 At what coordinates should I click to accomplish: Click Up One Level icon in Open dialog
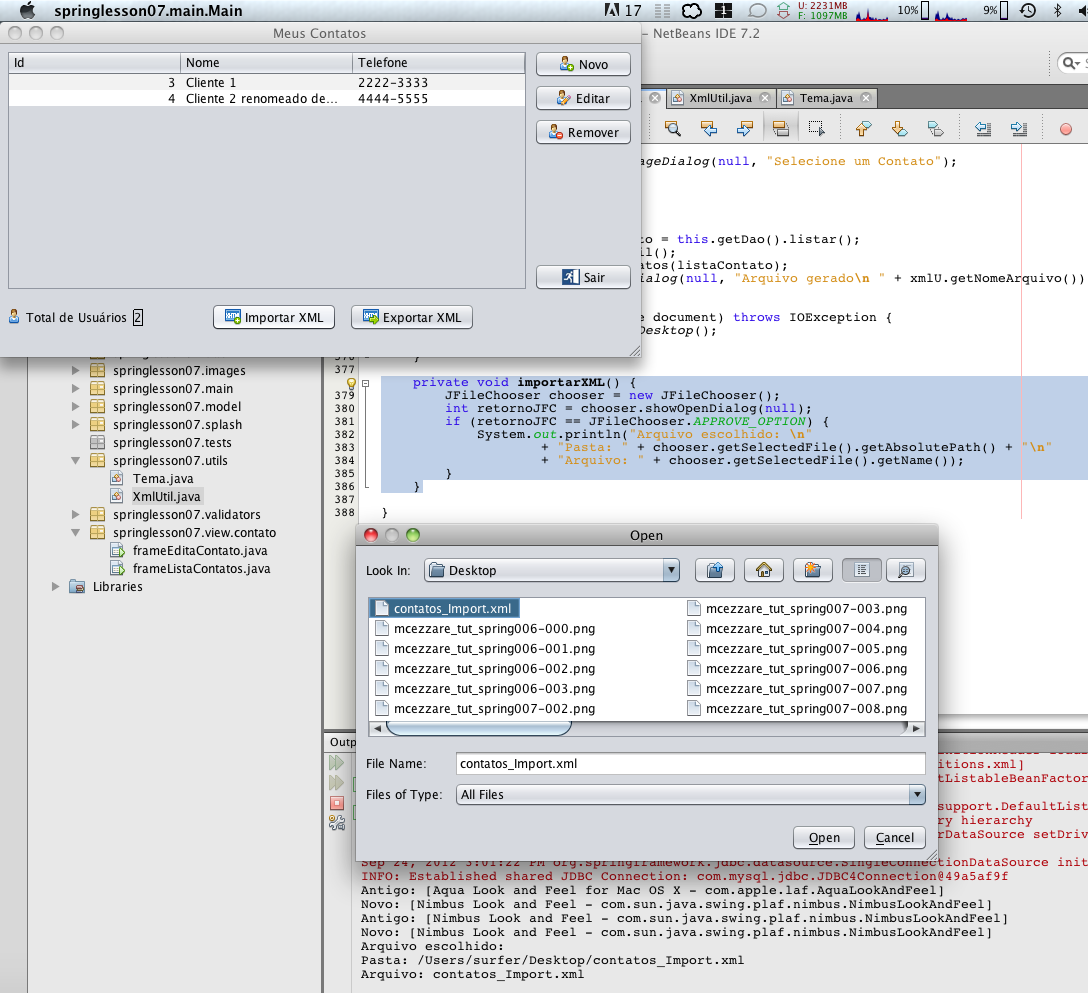click(715, 570)
